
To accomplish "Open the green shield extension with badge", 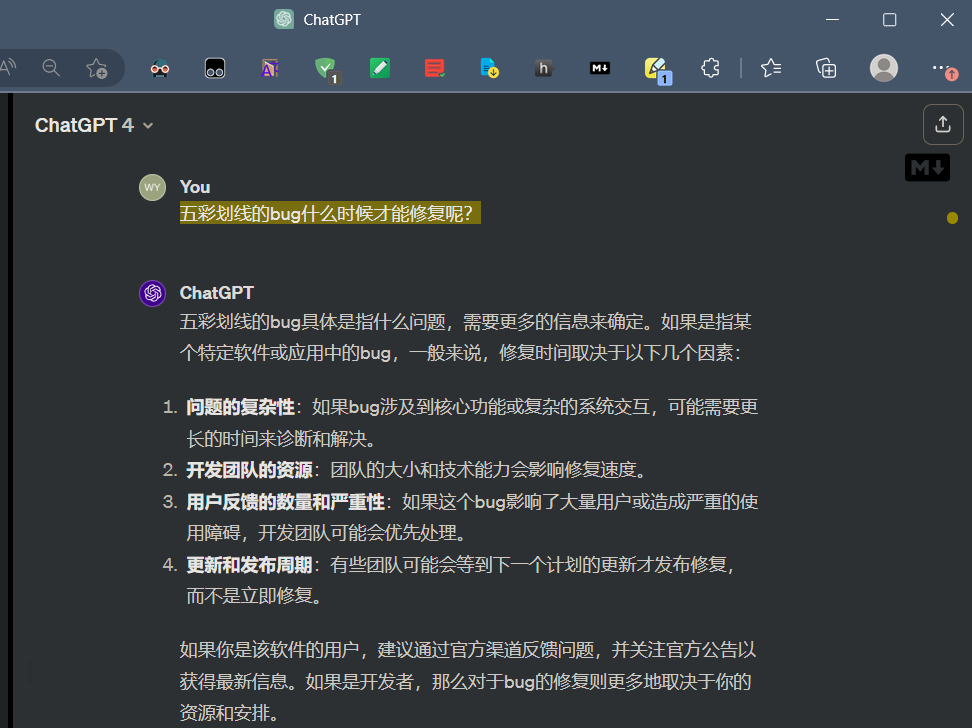I will point(326,69).
